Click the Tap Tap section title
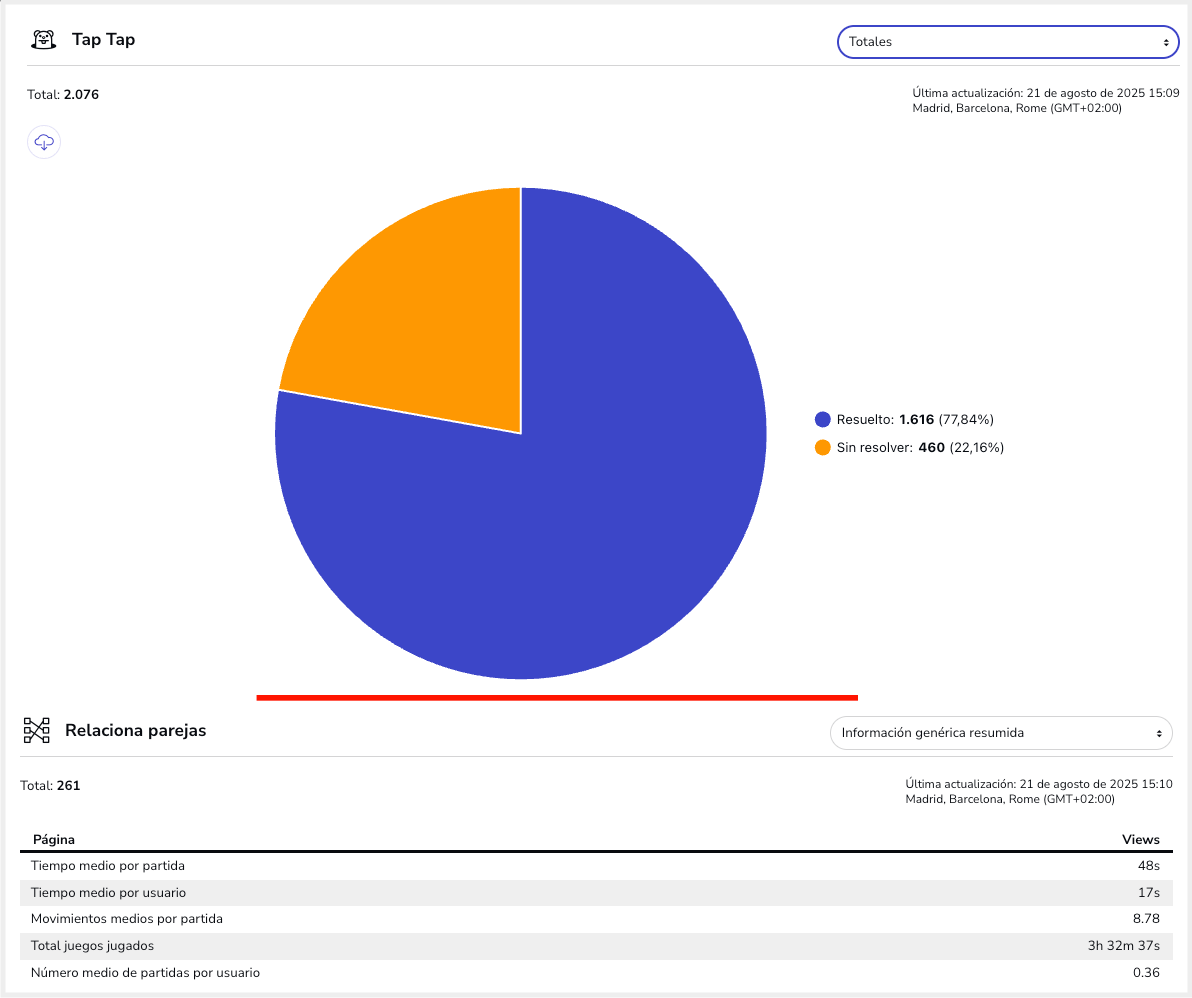 click(x=104, y=40)
